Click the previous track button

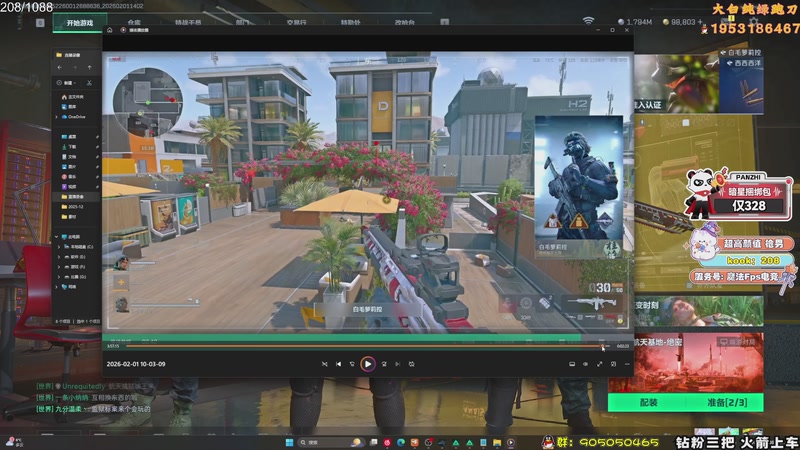[x=338, y=364]
